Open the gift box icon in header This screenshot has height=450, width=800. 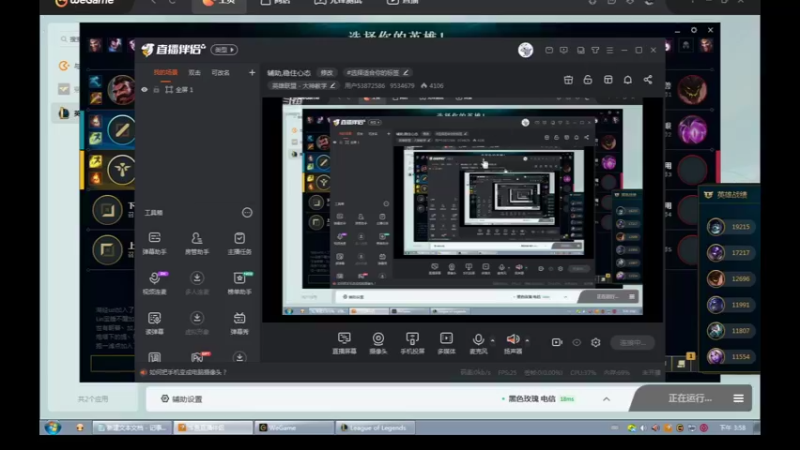[568, 80]
